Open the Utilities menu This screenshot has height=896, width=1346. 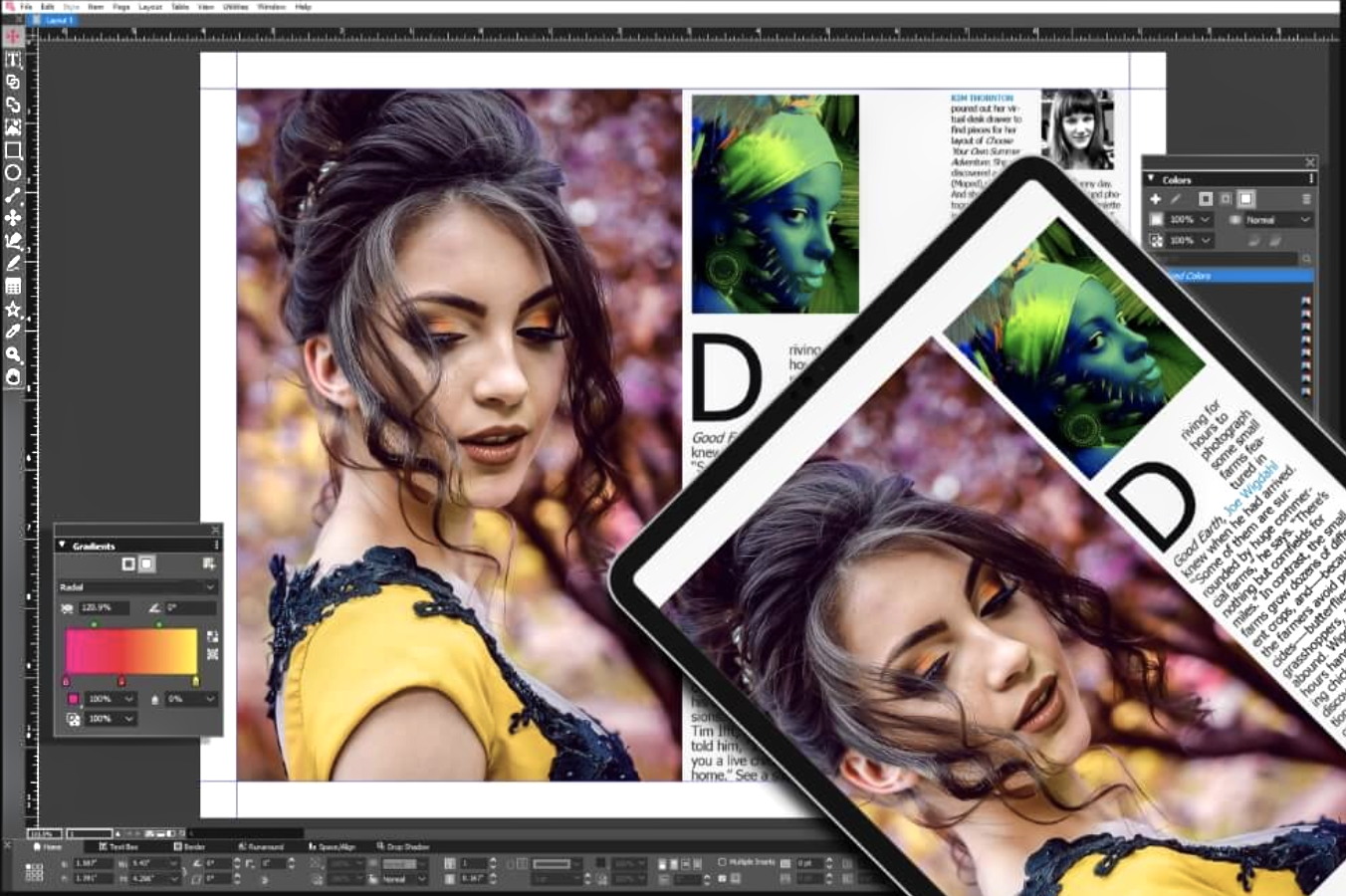(236, 7)
